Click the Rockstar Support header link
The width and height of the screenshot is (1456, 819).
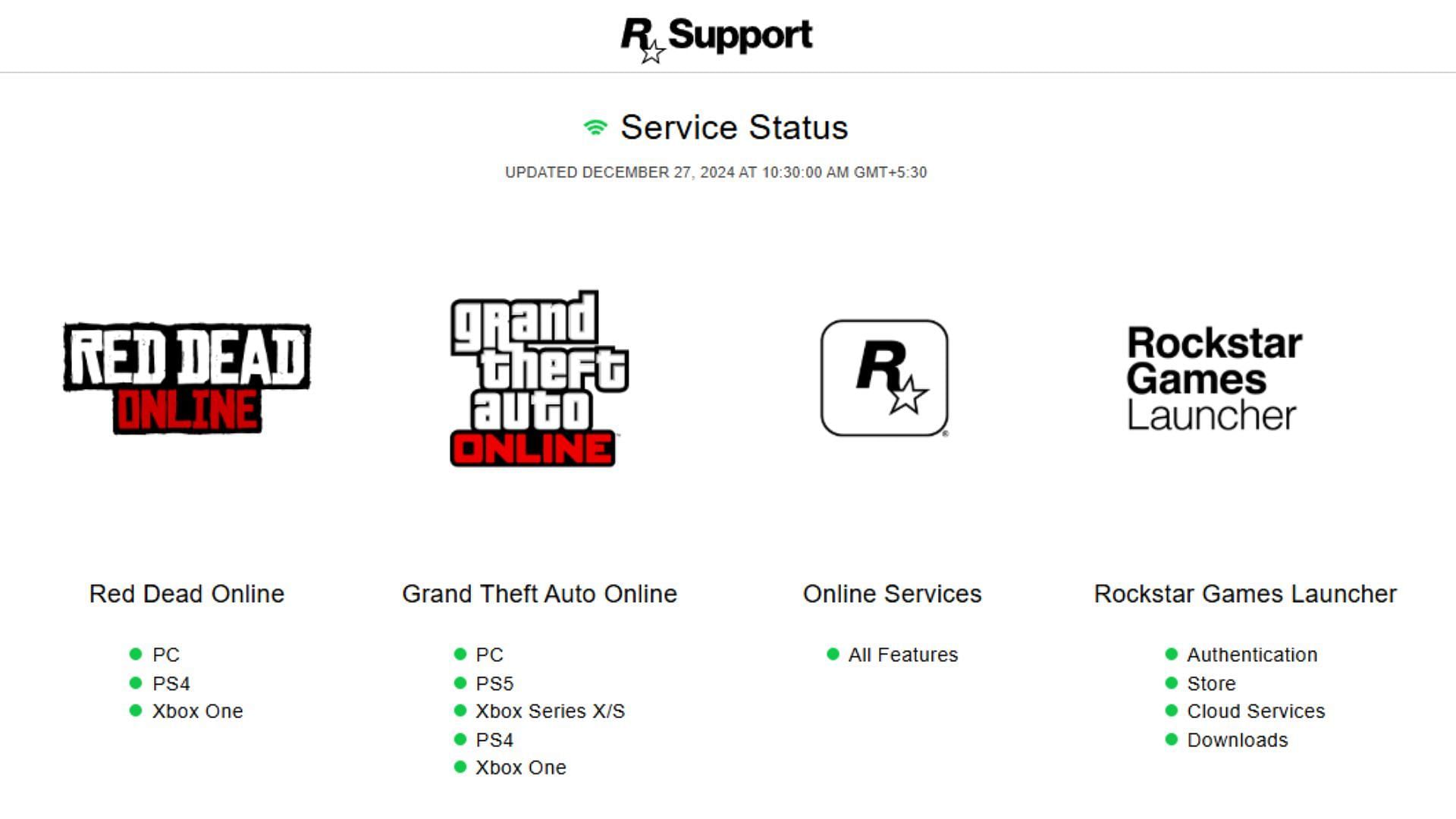click(x=716, y=36)
